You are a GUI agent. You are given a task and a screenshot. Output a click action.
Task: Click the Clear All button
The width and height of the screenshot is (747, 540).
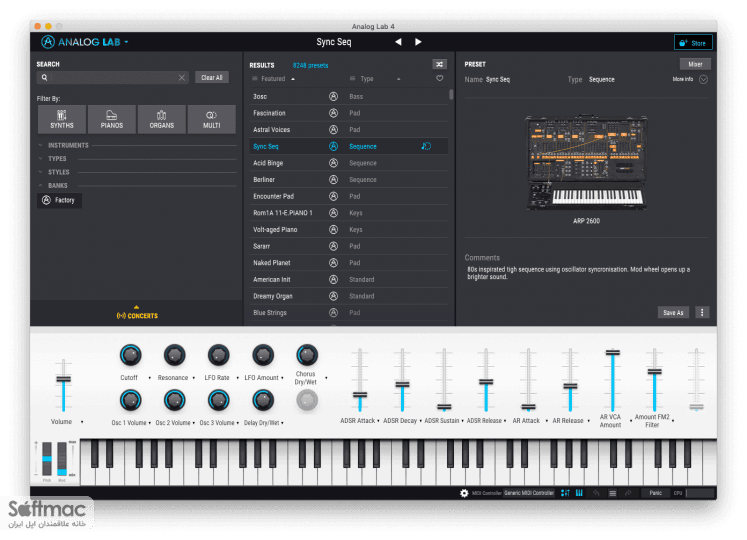point(212,78)
